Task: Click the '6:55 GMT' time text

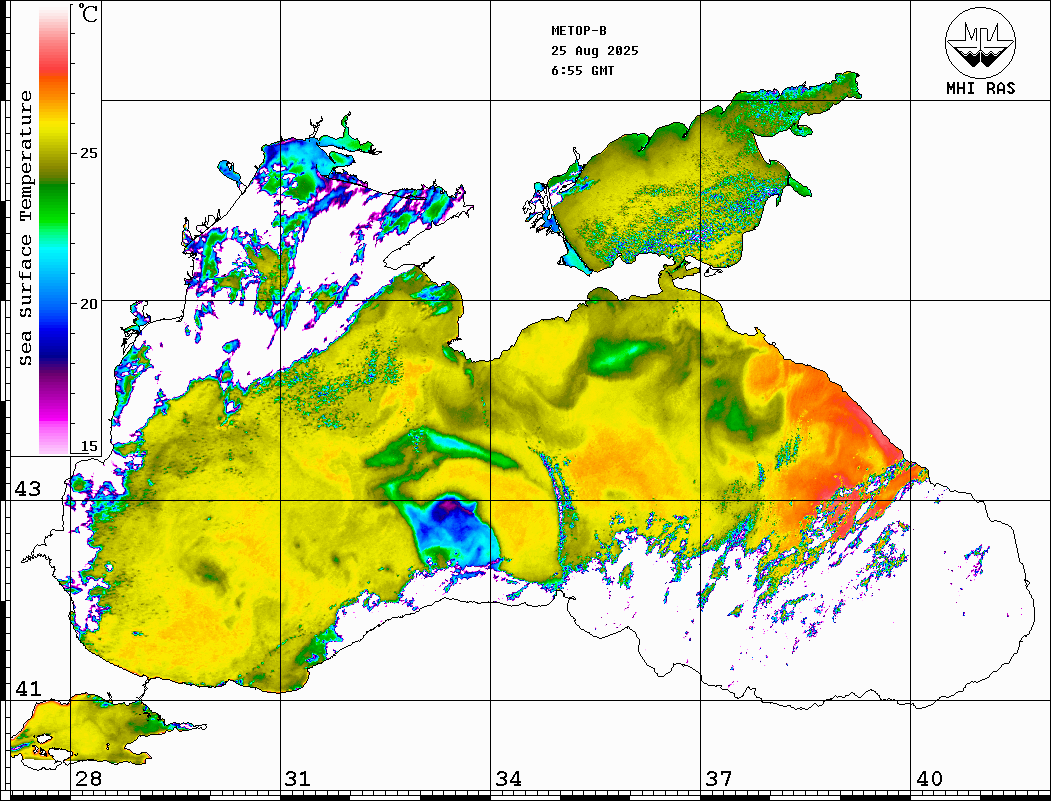Action: tap(582, 70)
